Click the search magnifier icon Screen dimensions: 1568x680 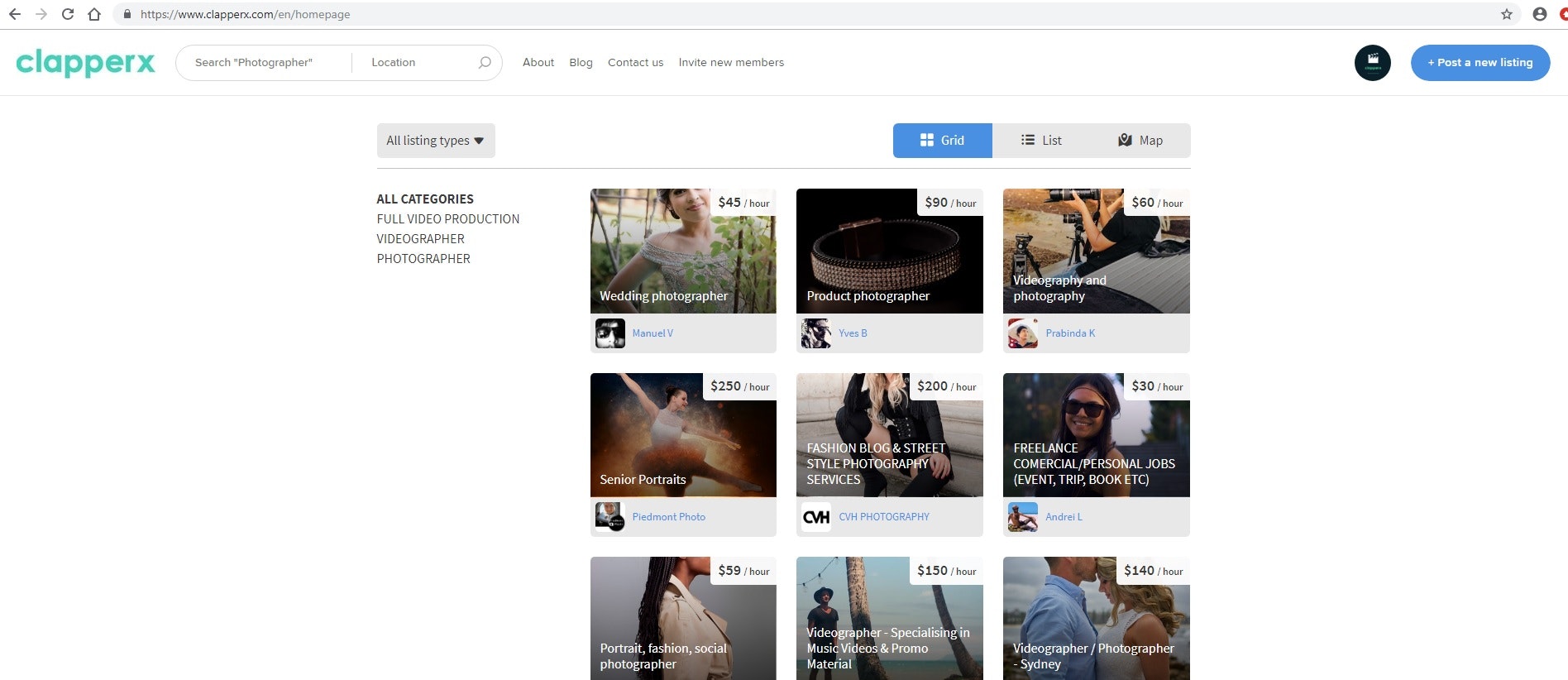(x=485, y=62)
